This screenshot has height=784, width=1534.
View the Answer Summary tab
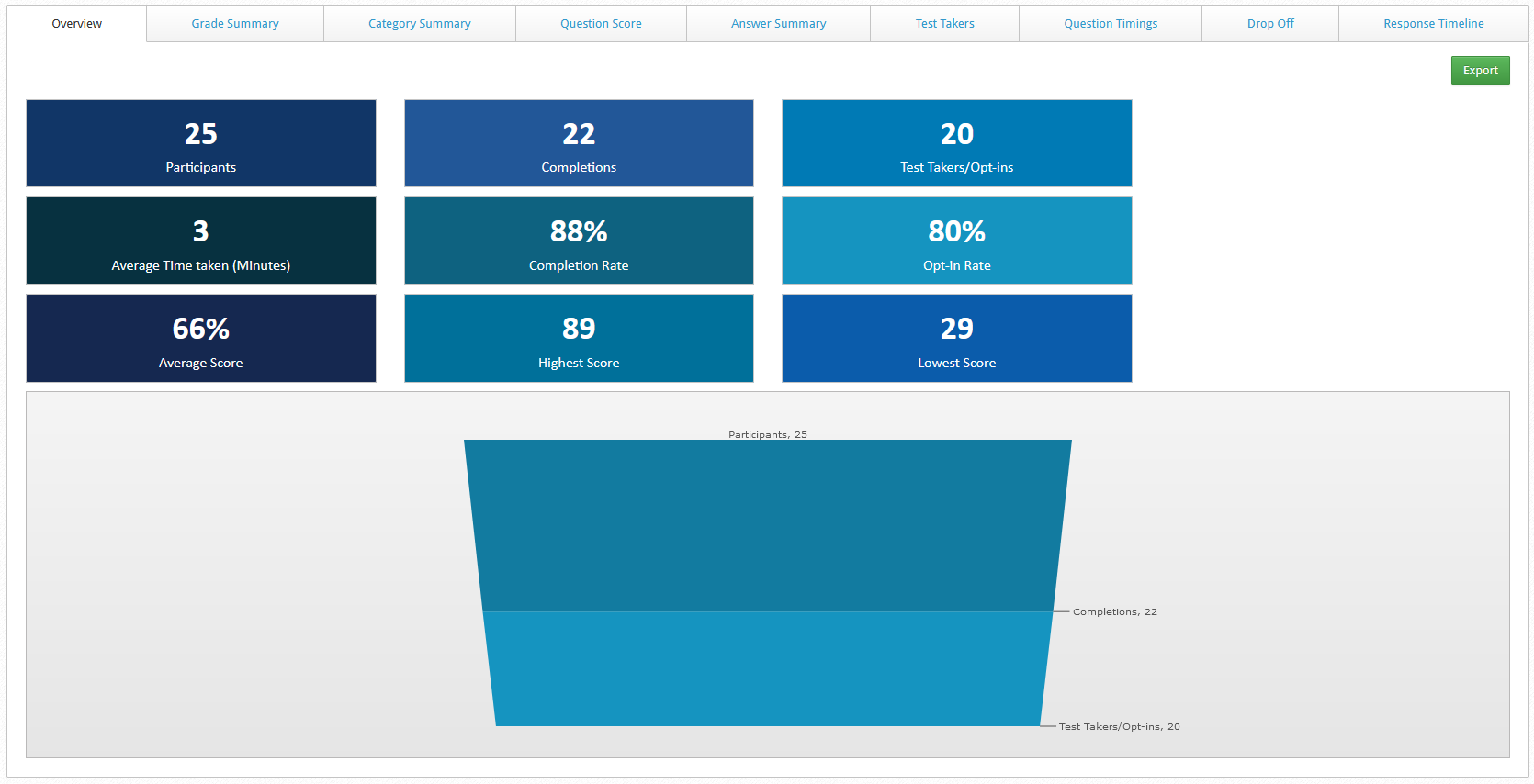[778, 24]
